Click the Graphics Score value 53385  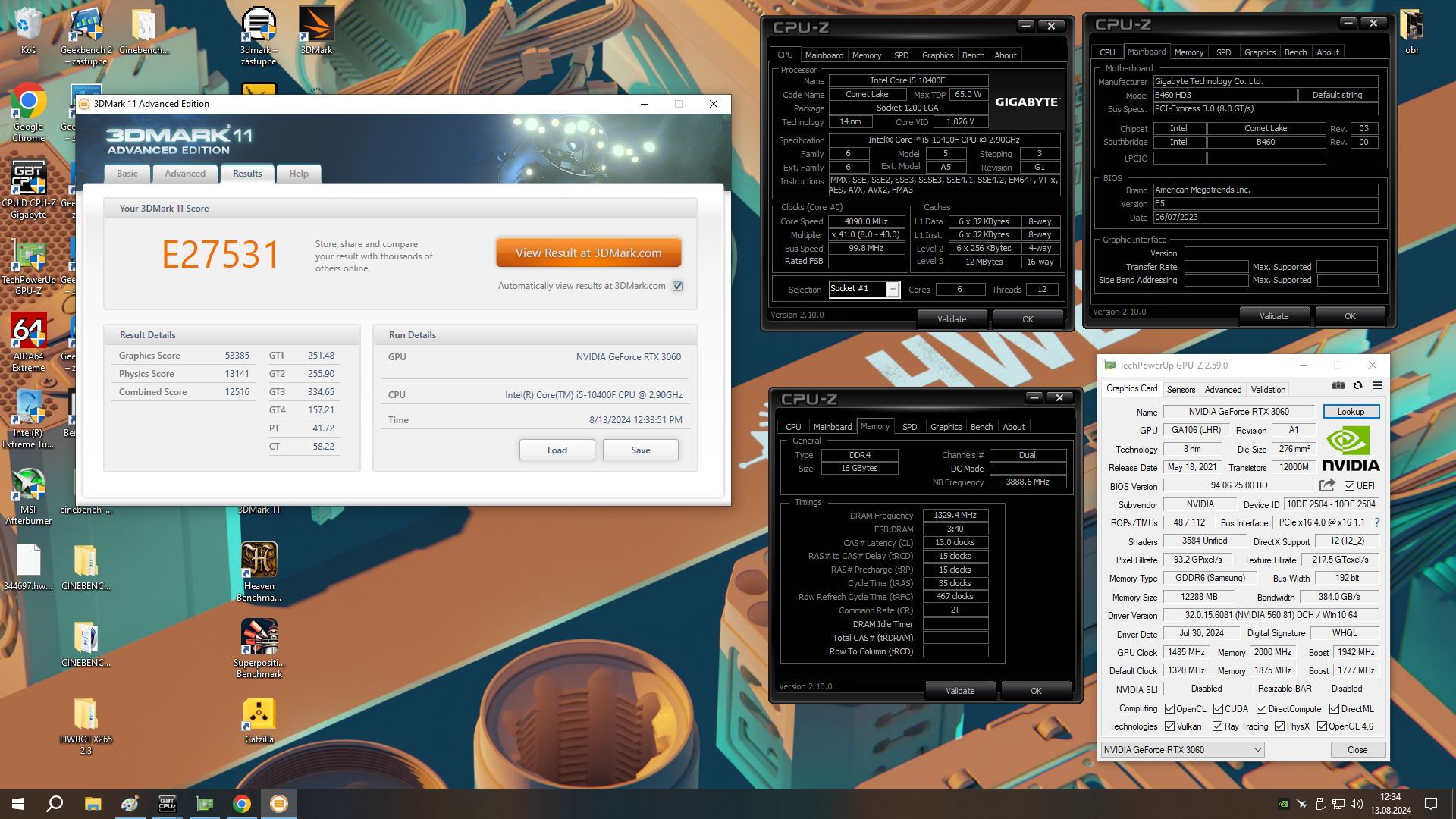237,356
